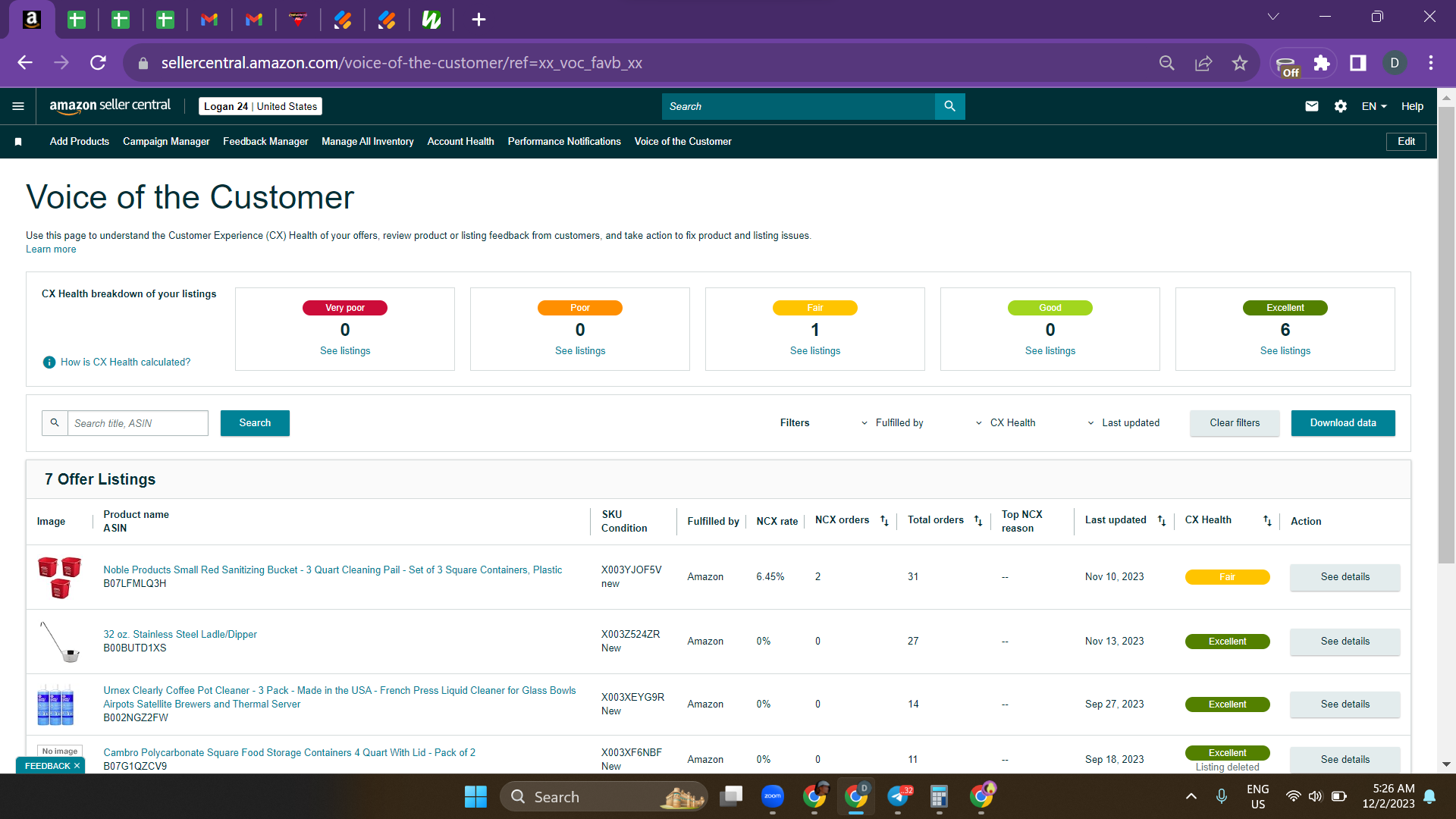The width and height of the screenshot is (1456, 819).
Task: Open Feedback Manager from the favorites bar
Action: (x=265, y=142)
